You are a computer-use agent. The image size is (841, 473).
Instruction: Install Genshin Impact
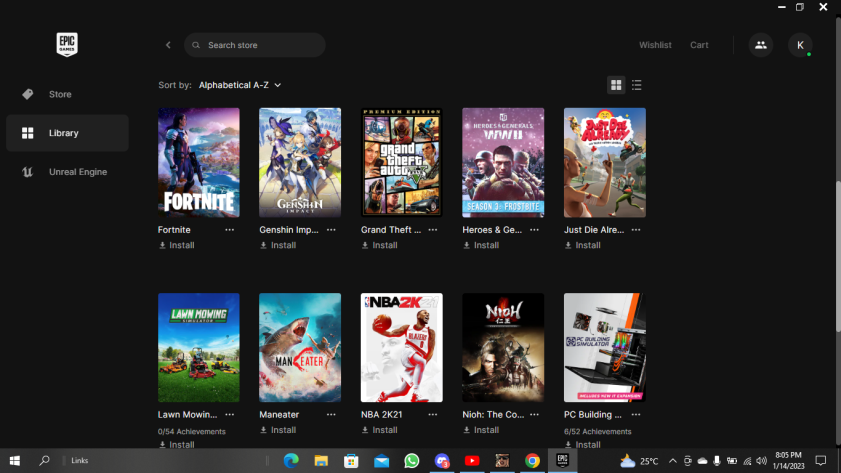pos(278,245)
